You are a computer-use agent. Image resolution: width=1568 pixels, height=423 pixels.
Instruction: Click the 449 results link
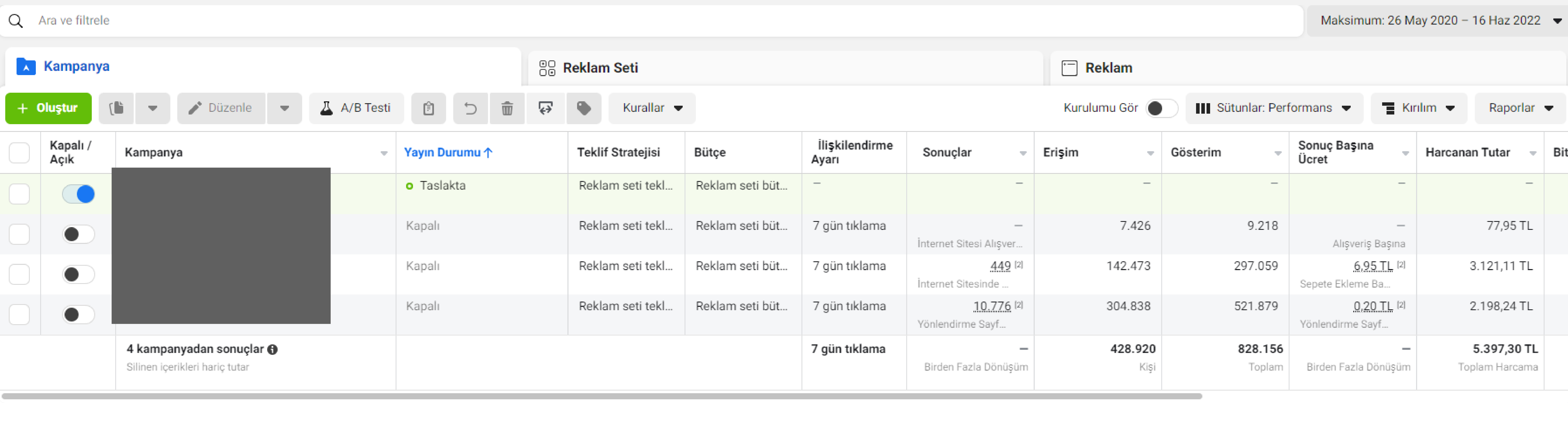(x=1000, y=266)
